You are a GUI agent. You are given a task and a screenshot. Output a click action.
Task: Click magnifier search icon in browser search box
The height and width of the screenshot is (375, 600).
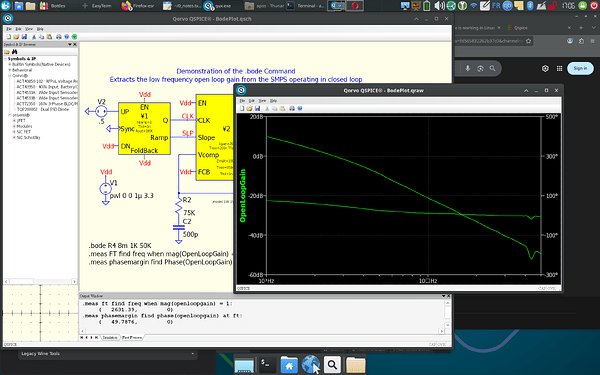click(492, 68)
